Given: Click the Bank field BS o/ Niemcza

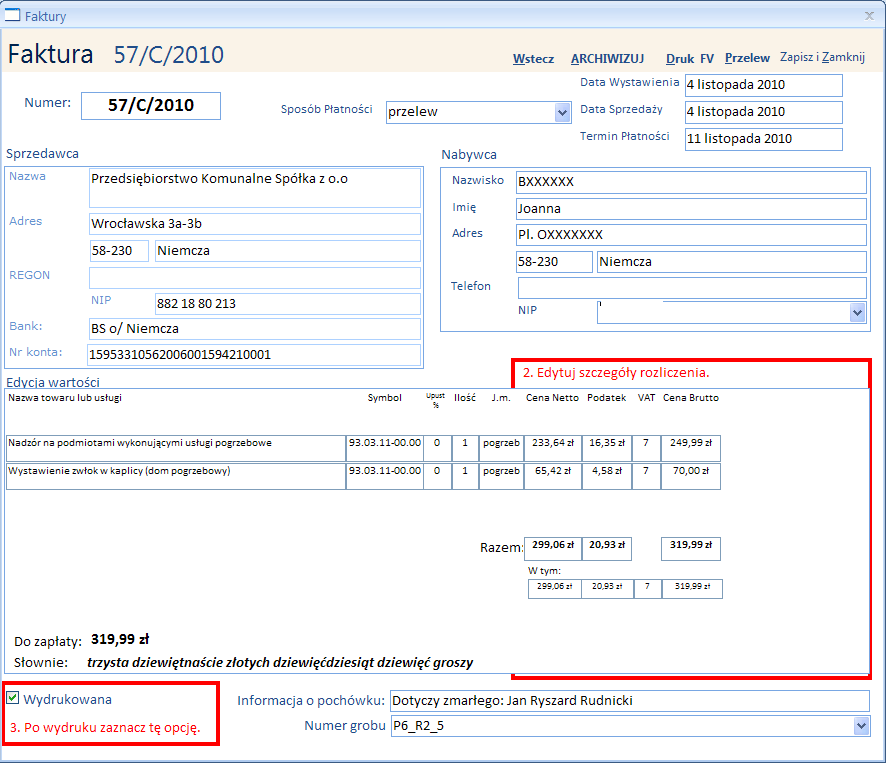Looking at the screenshot, I should [255, 329].
